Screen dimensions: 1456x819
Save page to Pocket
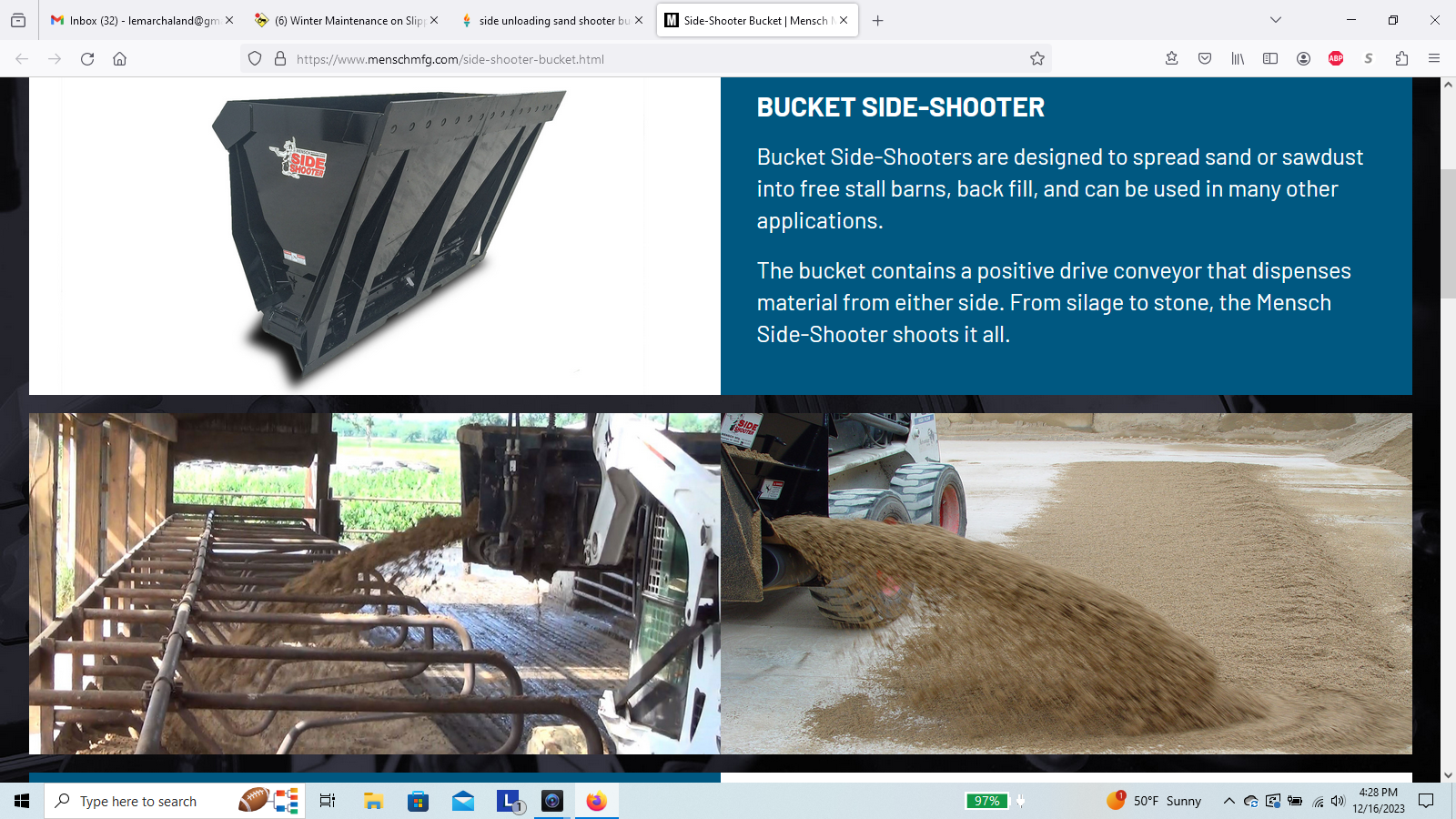pyautogui.click(x=1204, y=59)
